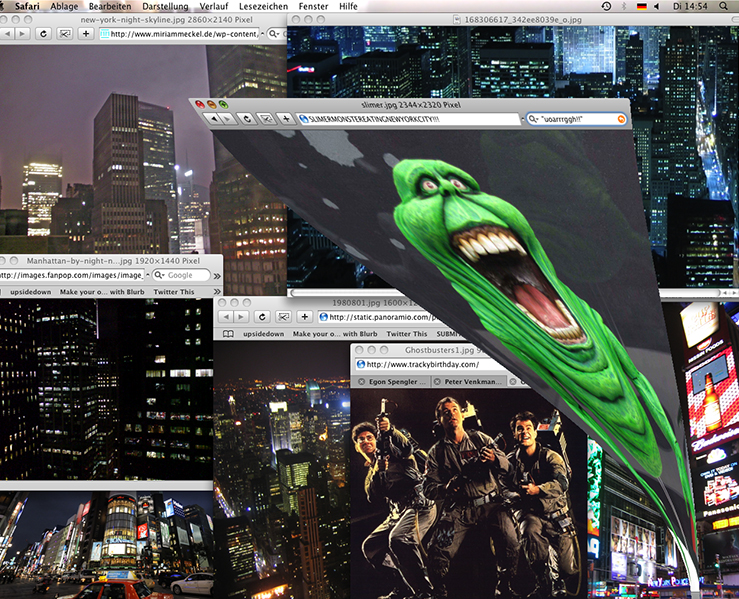The height and width of the screenshot is (599, 739).
Task: Clear the "uoarrrggh!!" search field
Action: click(x=621, y=119)
